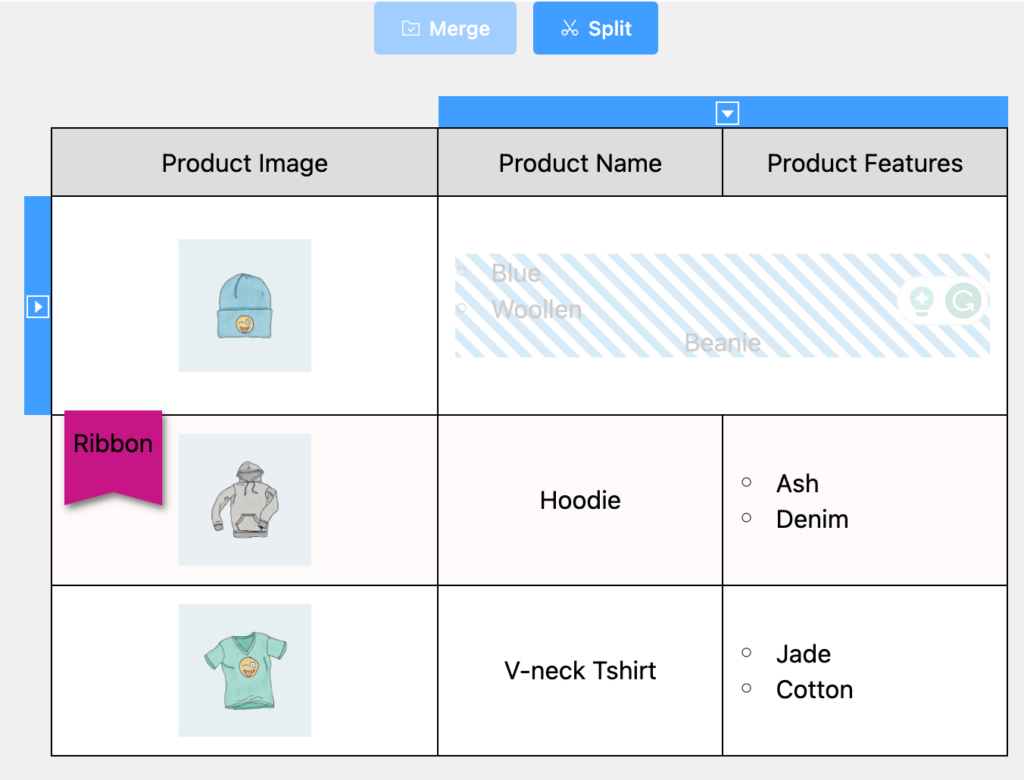Click the Merge button
This screenshot has height=780, width=1024.
click(445, 28)
